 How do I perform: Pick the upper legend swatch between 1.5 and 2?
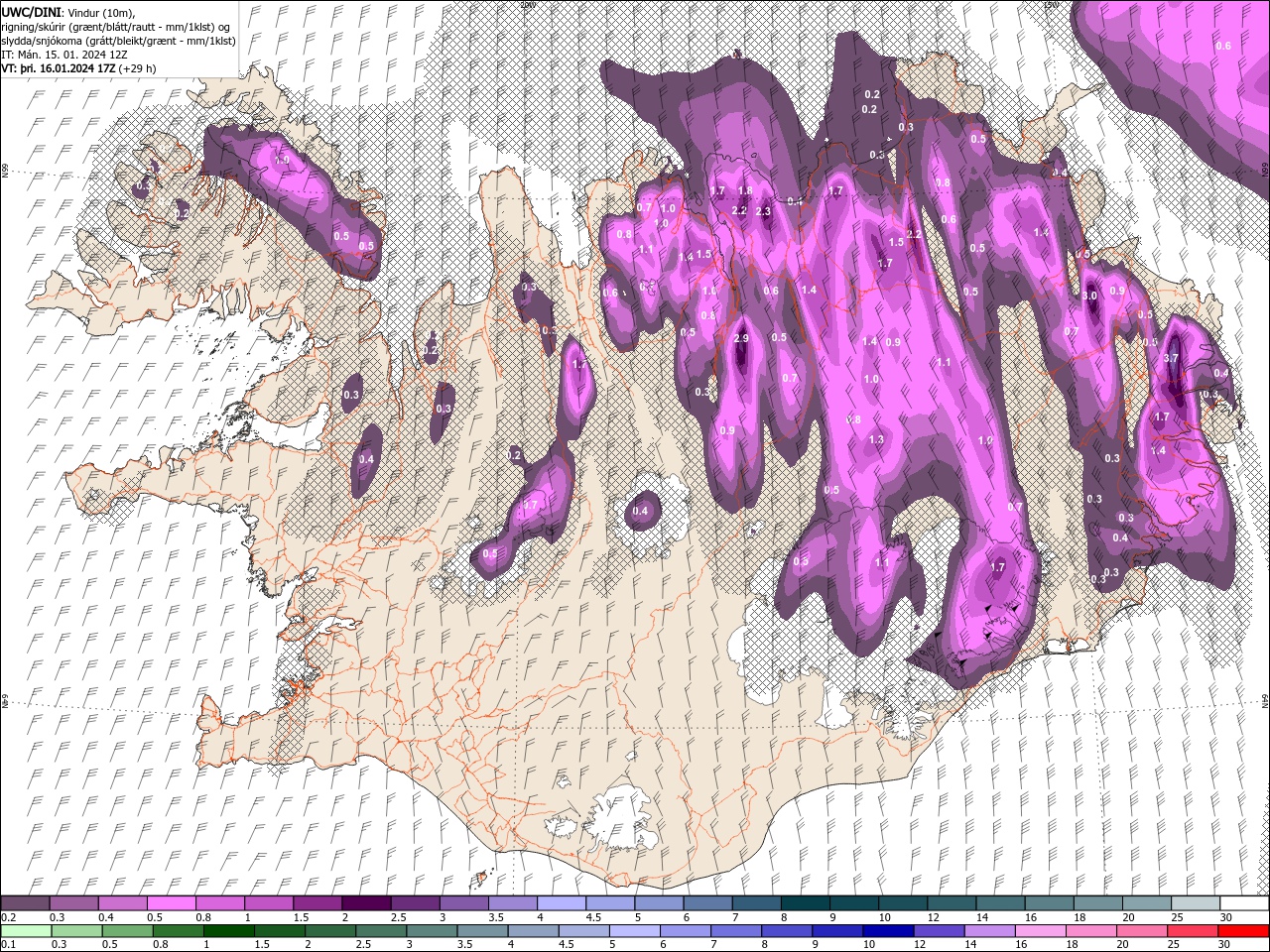pyautogui.click(x=317, y=903)
